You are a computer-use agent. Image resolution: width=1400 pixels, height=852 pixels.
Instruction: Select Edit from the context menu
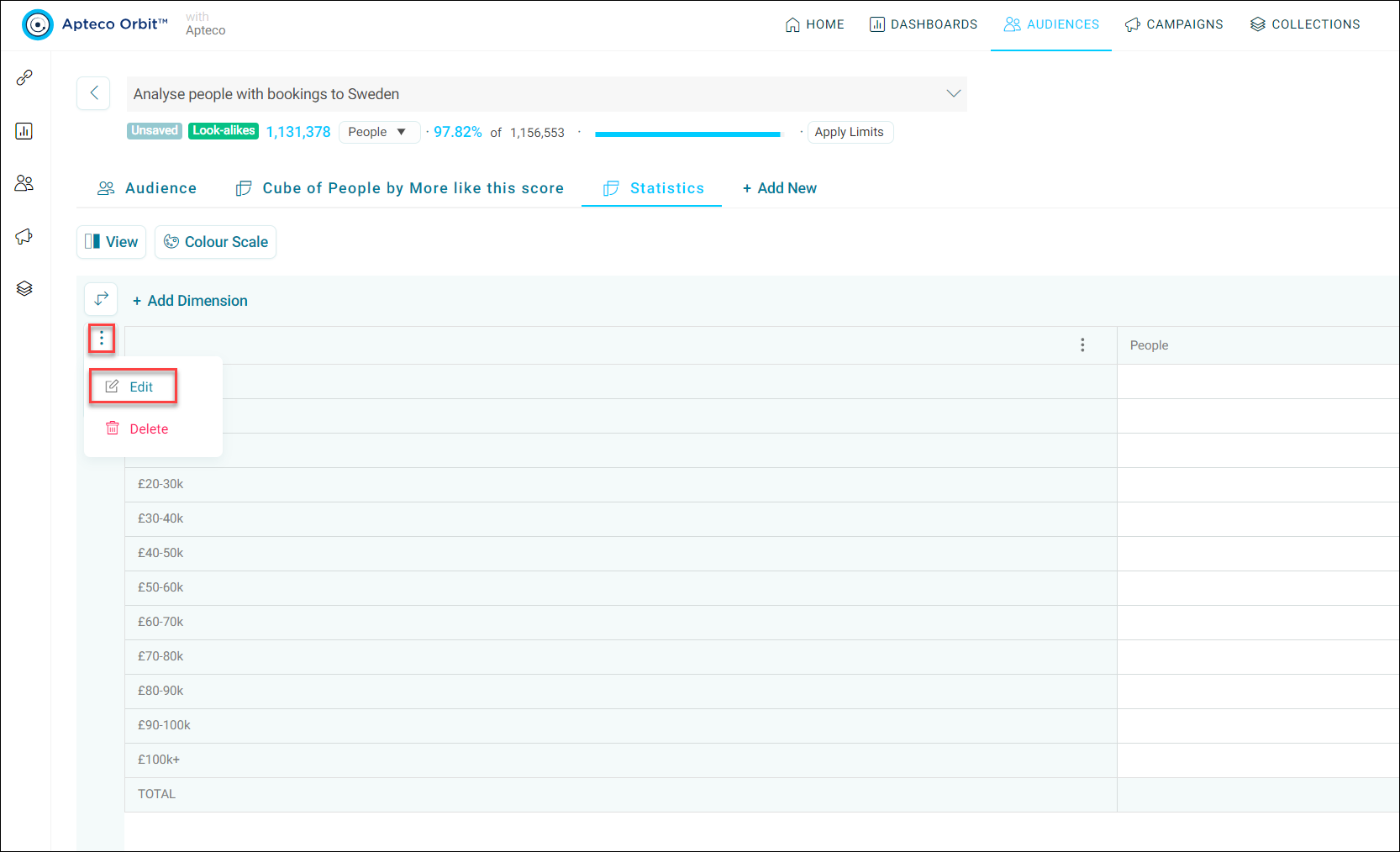pos(133,387)
